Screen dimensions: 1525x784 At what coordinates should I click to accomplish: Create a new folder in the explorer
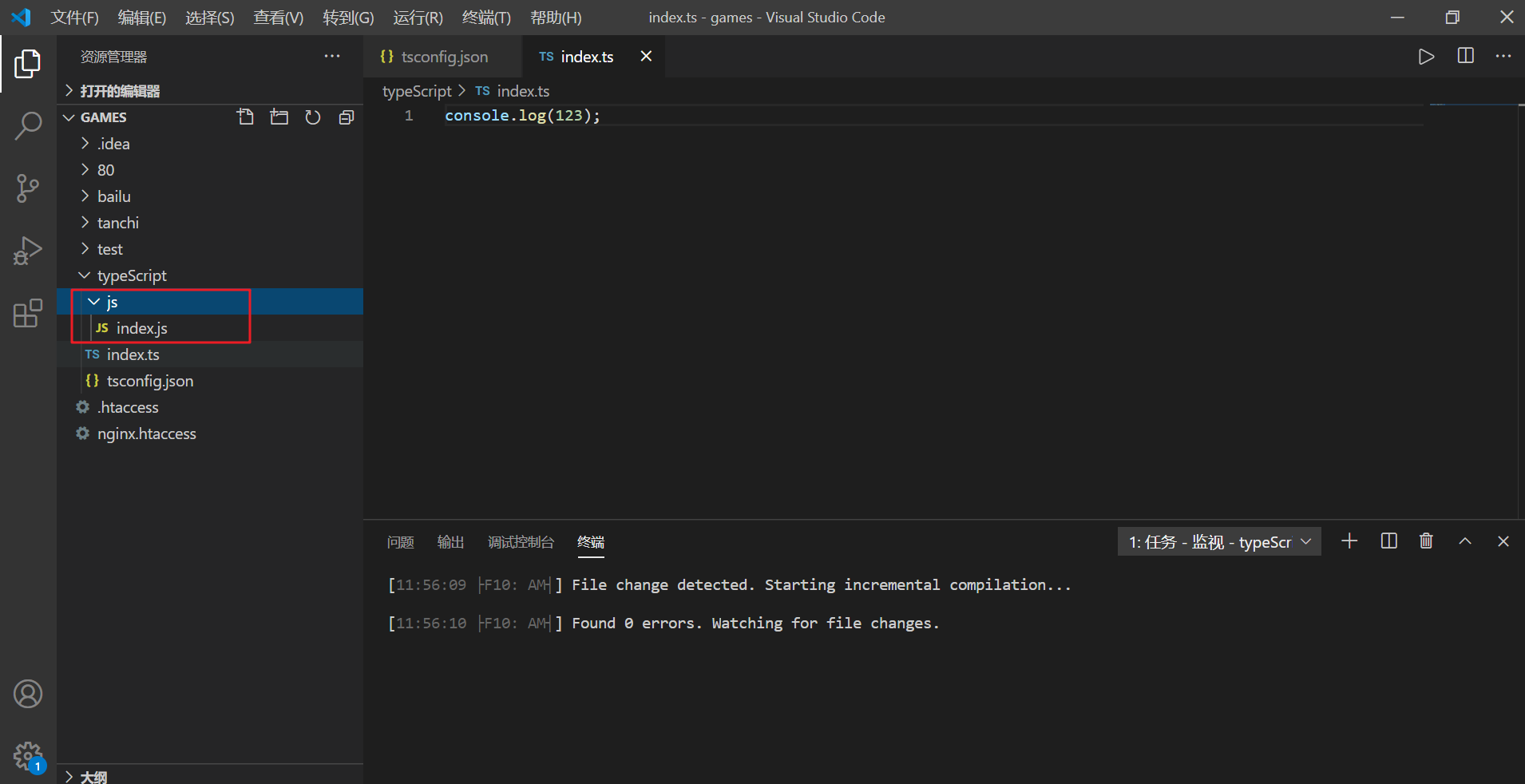pos(279,117)
